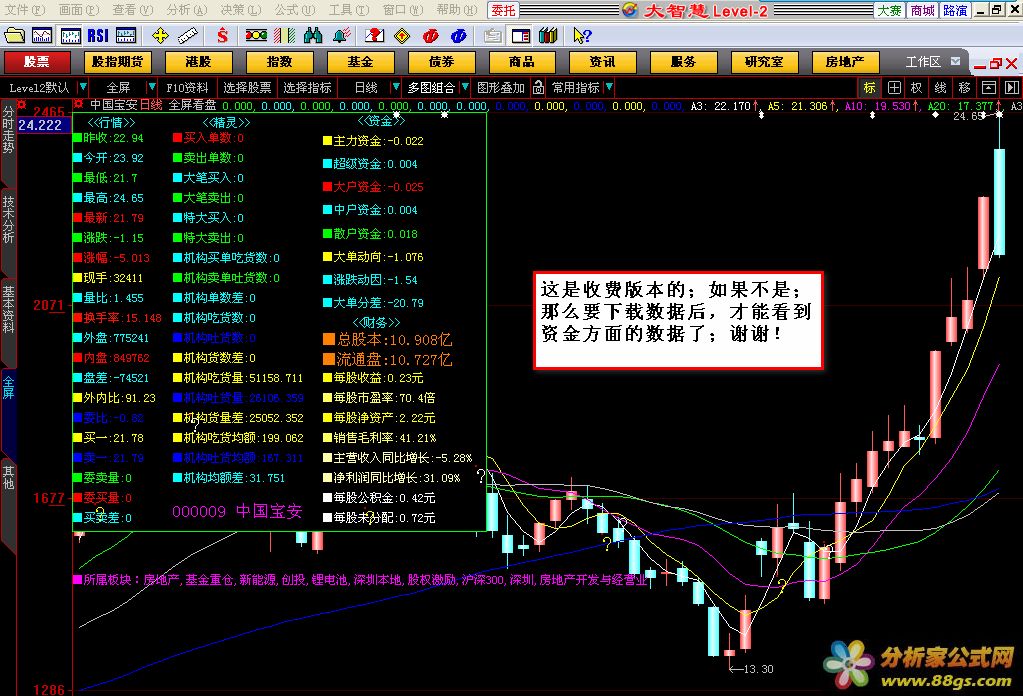The height and width of the screenshot is (696, 1023).
Task: Open the 查看(V) menu
Action: pos(132,10)
